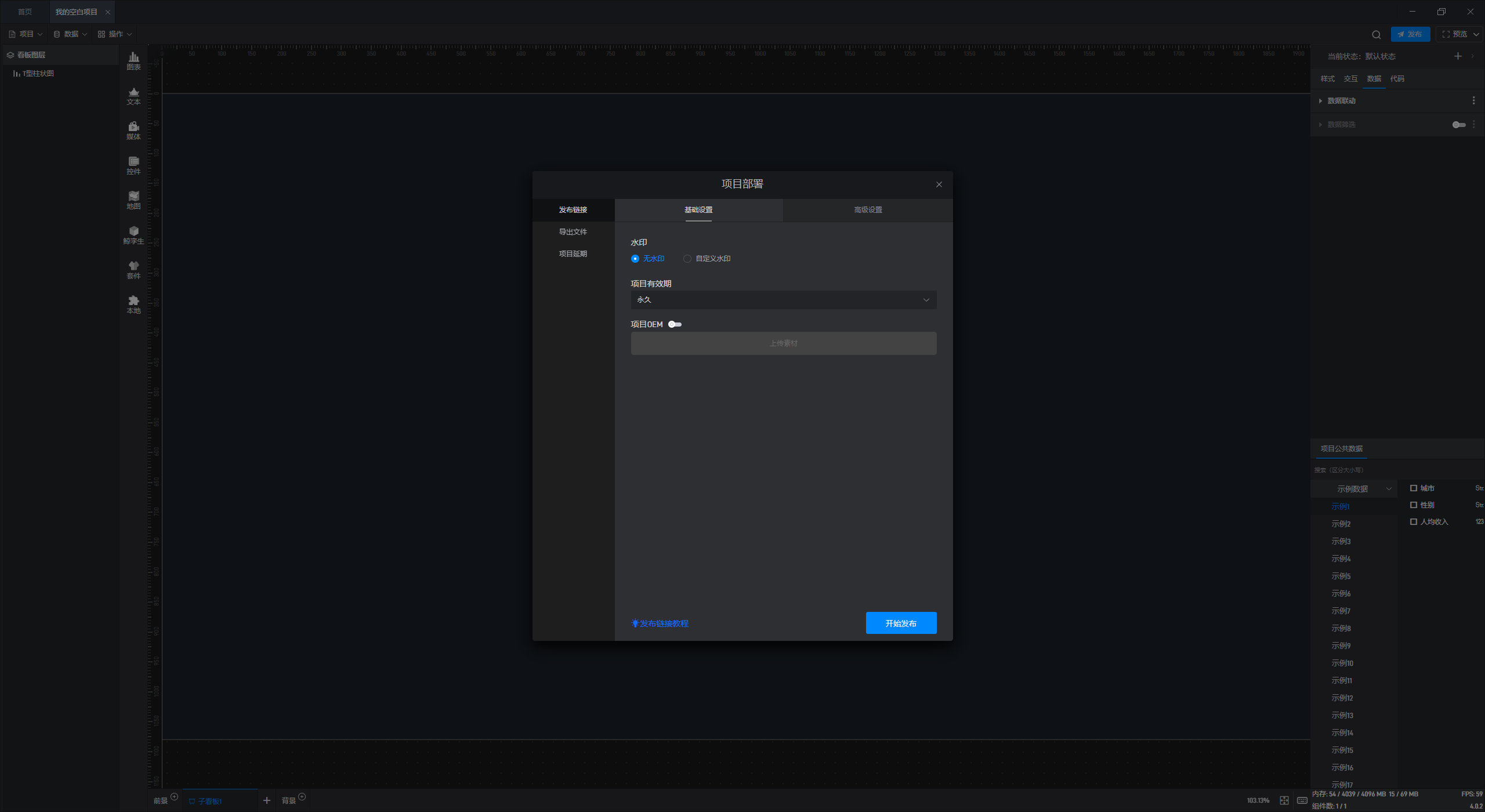Close the 项目部署 dialog
This screenshot has height=812, width=1485.
pyautogui.click(x=939, y=184)
